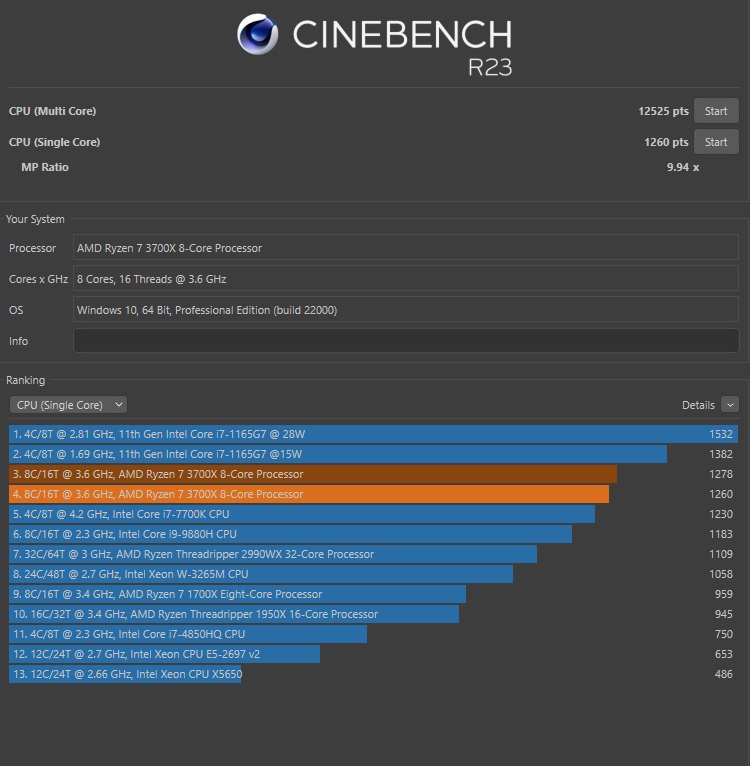Viewport: 750px width, 767px height.
Task: Click the score 1532 in ranking list
Action: pos(721,434)
